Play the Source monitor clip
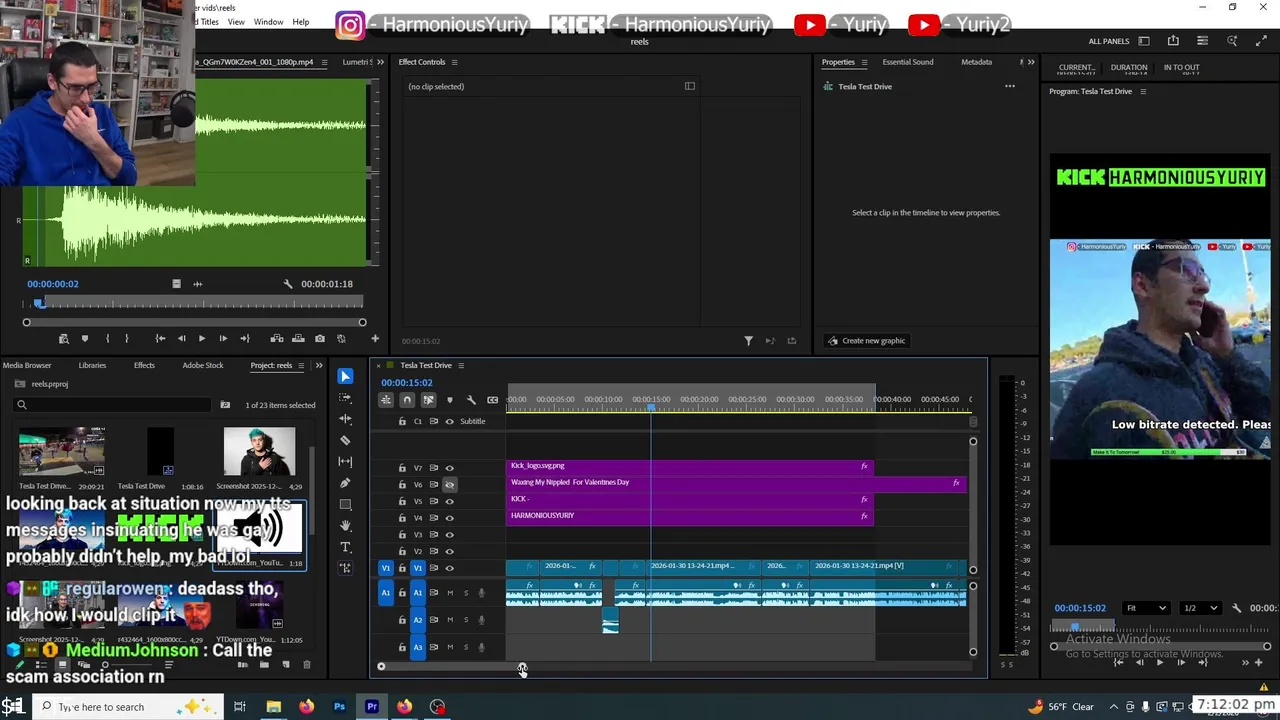 tap(201, 339)
